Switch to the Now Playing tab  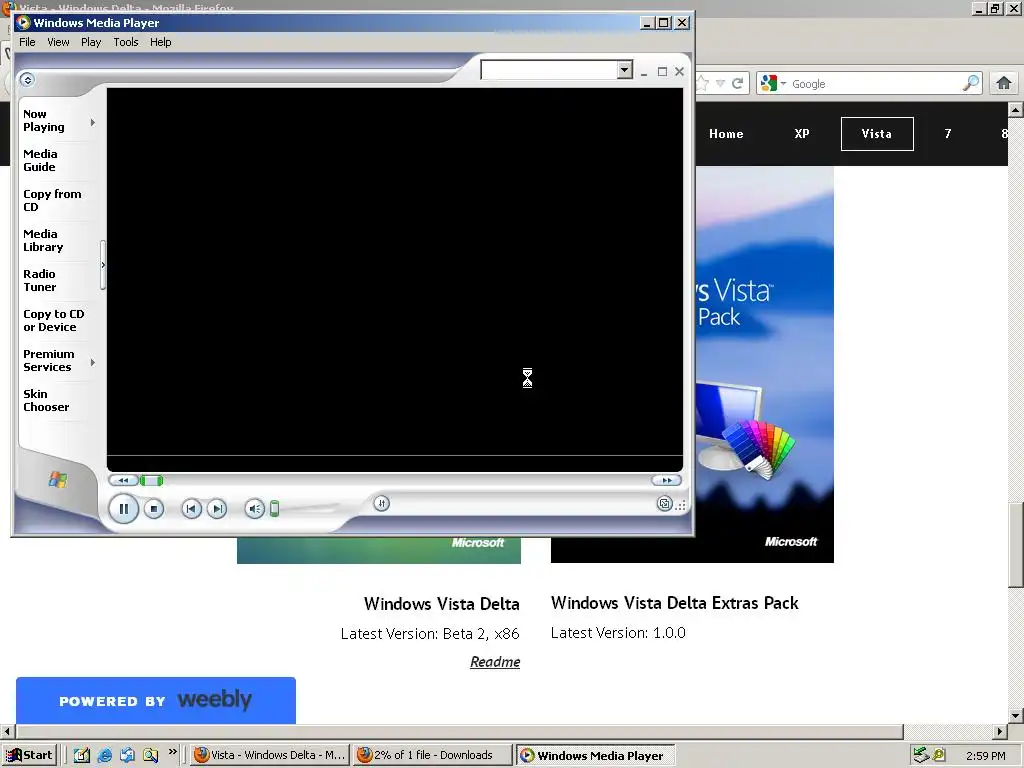[x=44, y=121]
